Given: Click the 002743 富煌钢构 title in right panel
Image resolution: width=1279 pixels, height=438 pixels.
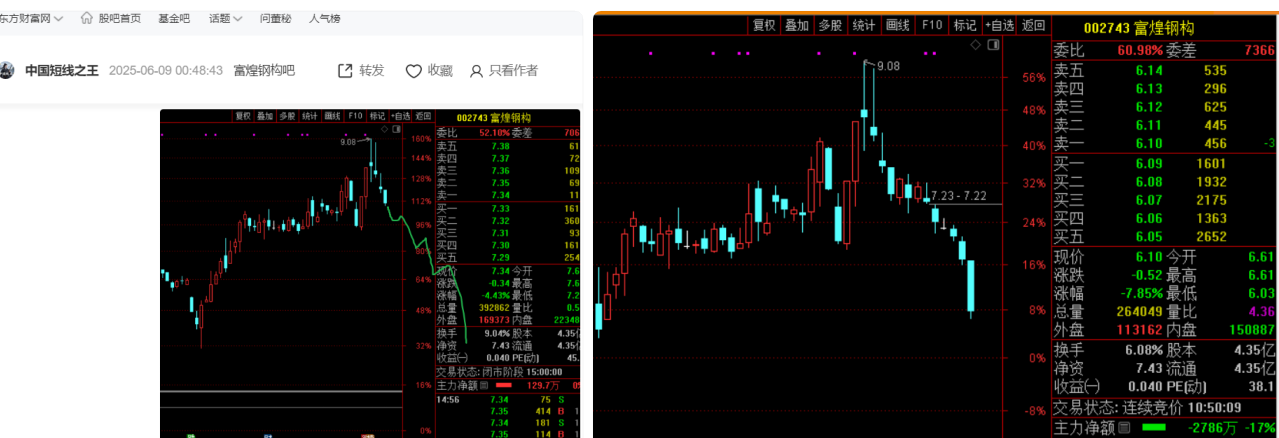Looking at the screenshot, I should 1141,28.
